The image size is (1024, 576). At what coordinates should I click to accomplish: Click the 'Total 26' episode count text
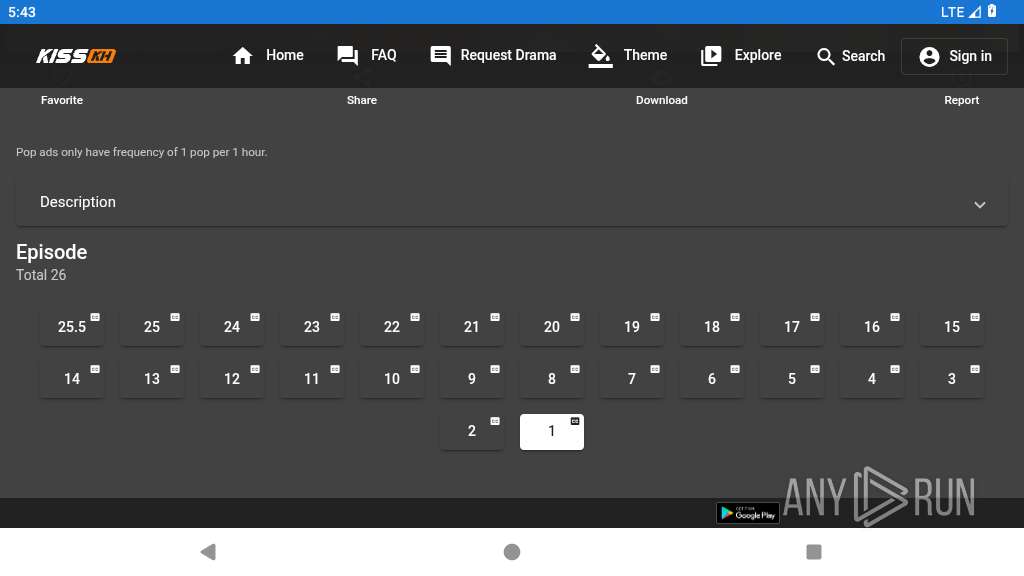tap(41, 275)
